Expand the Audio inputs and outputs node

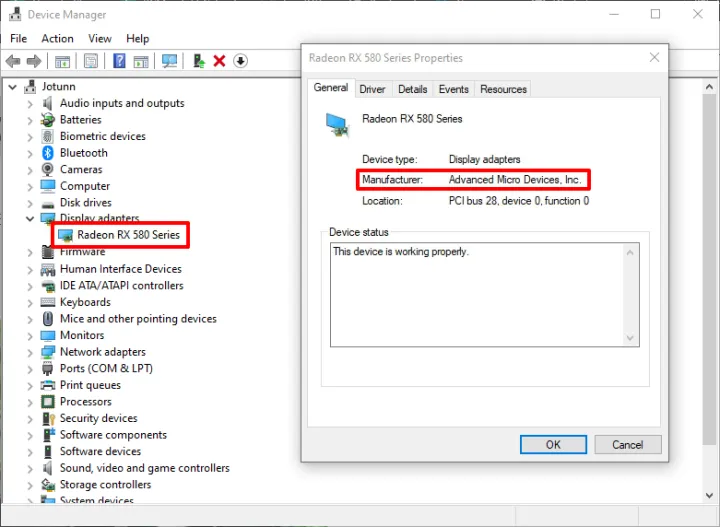tap(29, 103)
